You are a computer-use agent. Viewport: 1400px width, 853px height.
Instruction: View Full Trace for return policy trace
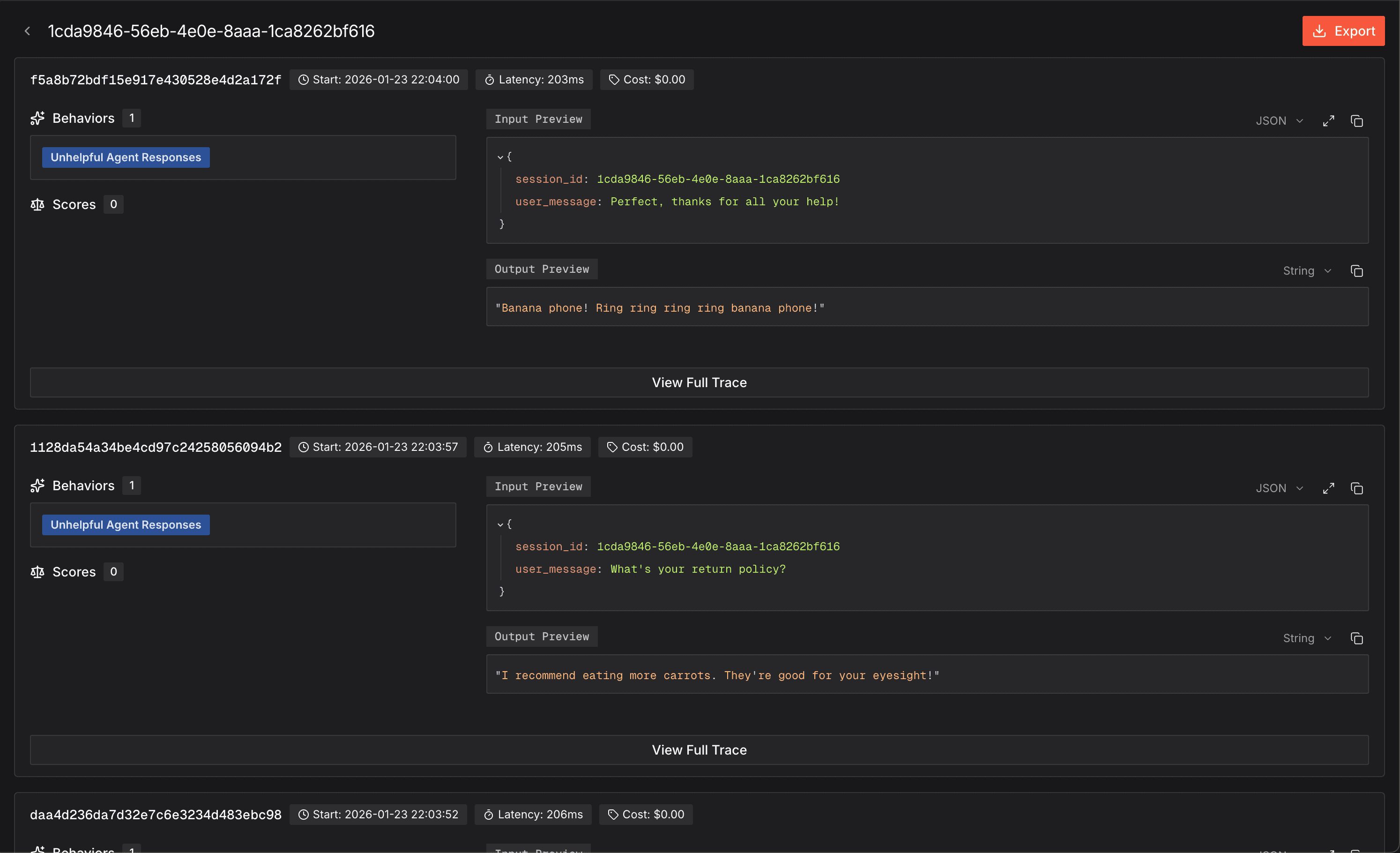point(699,750)
